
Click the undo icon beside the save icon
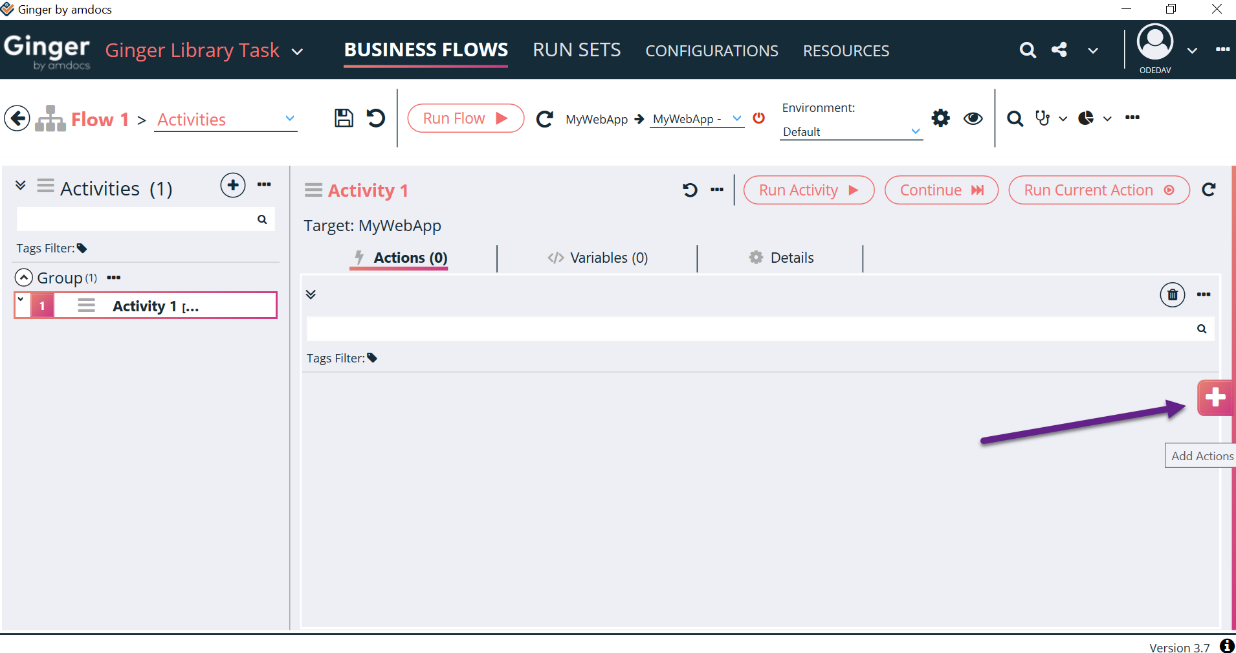(375, 118)
